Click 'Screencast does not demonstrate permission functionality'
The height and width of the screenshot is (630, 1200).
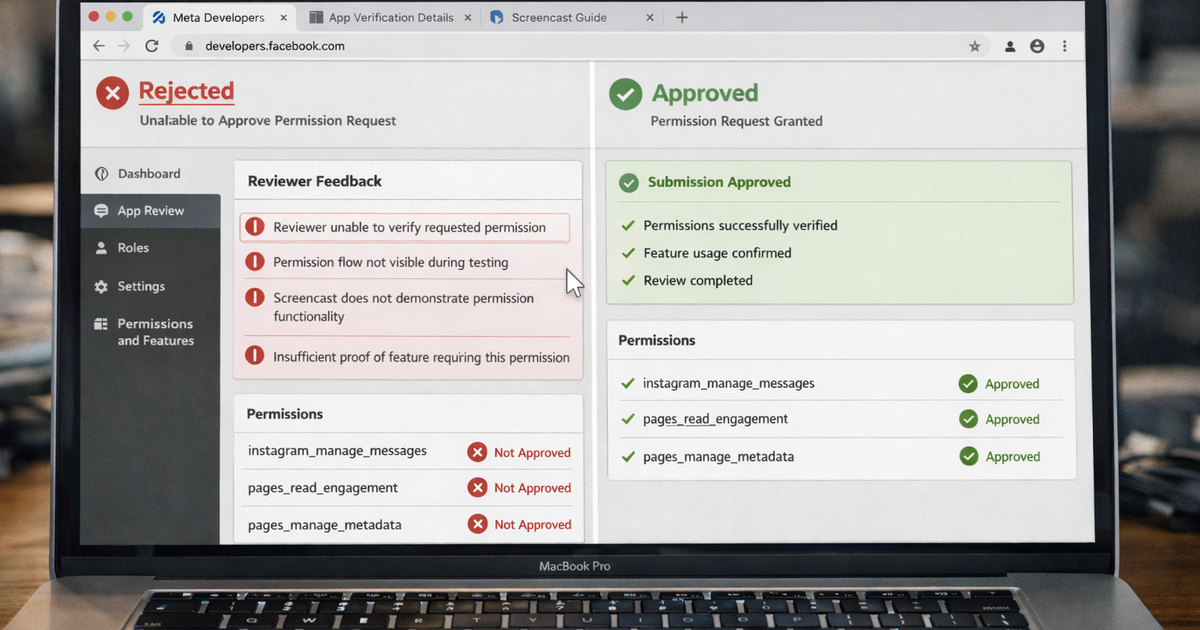(x=404, y=307)
